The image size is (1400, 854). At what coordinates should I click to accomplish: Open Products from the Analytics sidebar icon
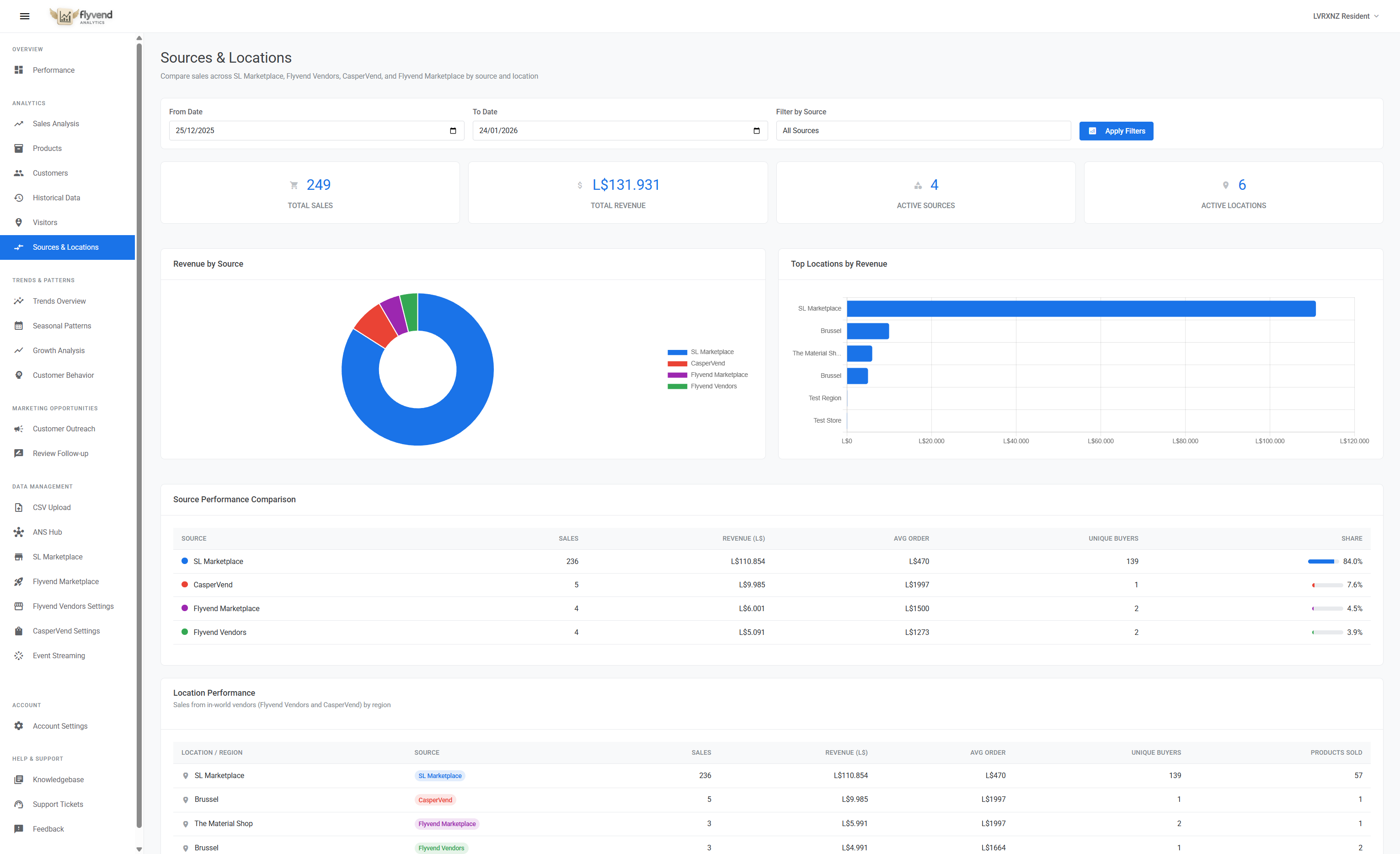click(x=19, y=148)
